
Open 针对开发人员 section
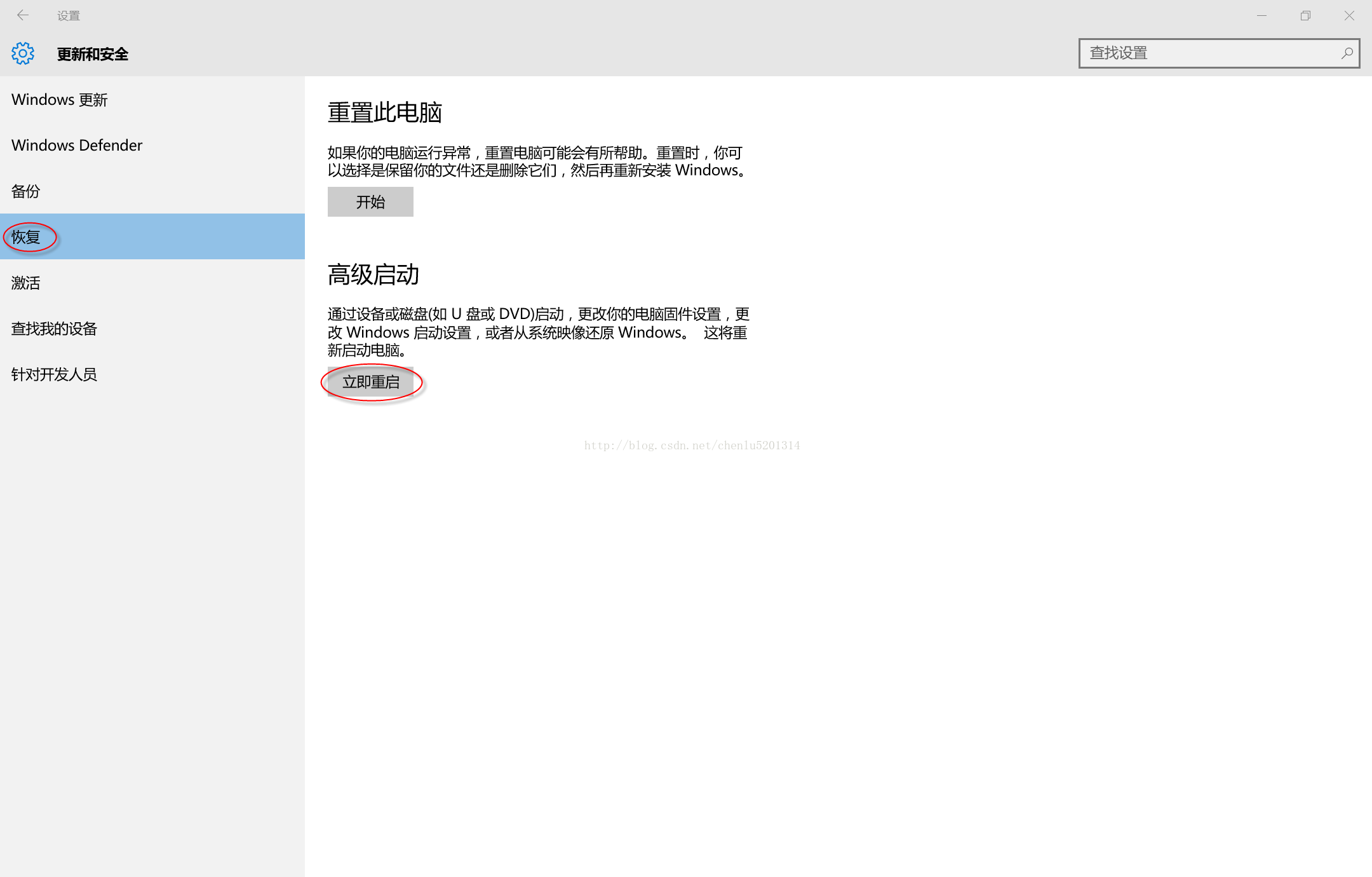tap(152, 374)
